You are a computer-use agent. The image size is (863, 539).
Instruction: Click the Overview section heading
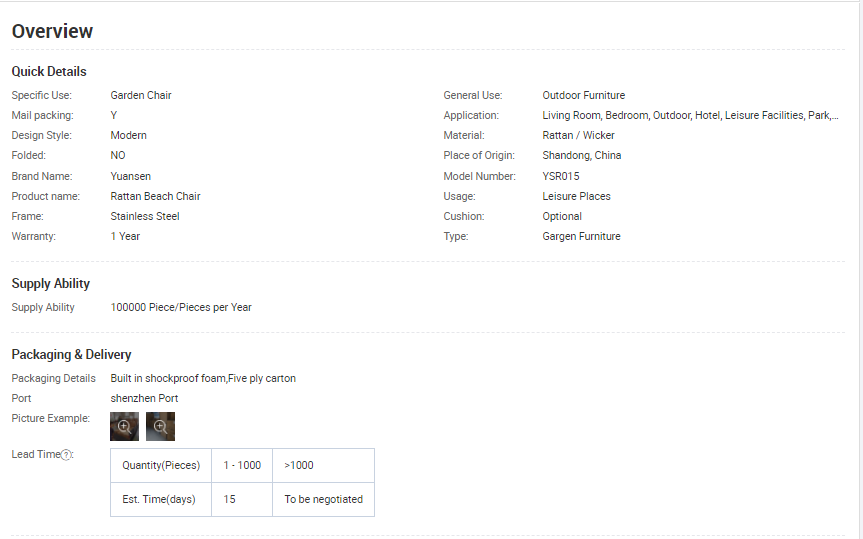[x=52, y=31]
